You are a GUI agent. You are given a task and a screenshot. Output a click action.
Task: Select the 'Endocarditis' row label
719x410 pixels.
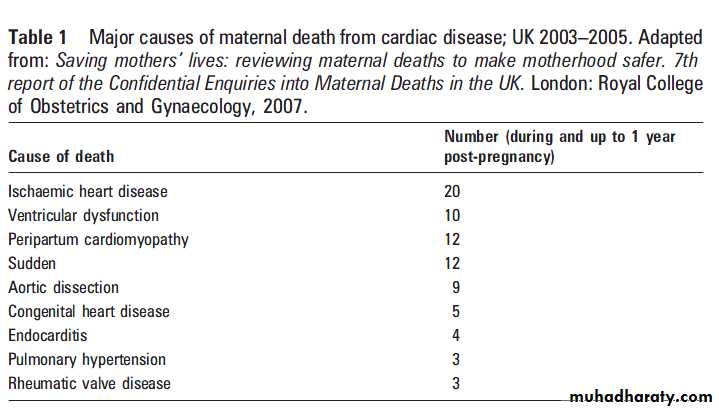pyautogui.click(x=48, y=335)
